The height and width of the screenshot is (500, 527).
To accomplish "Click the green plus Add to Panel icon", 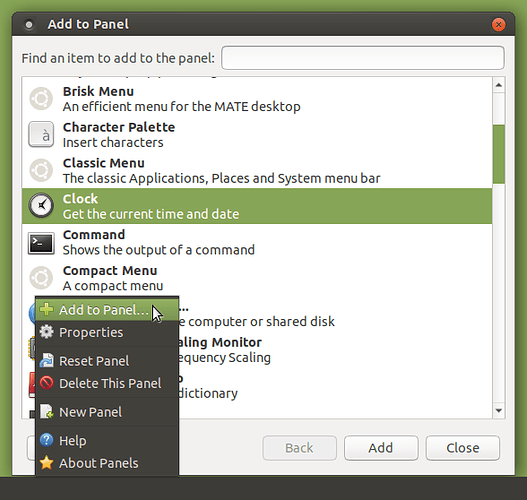I will pos(46,309).
